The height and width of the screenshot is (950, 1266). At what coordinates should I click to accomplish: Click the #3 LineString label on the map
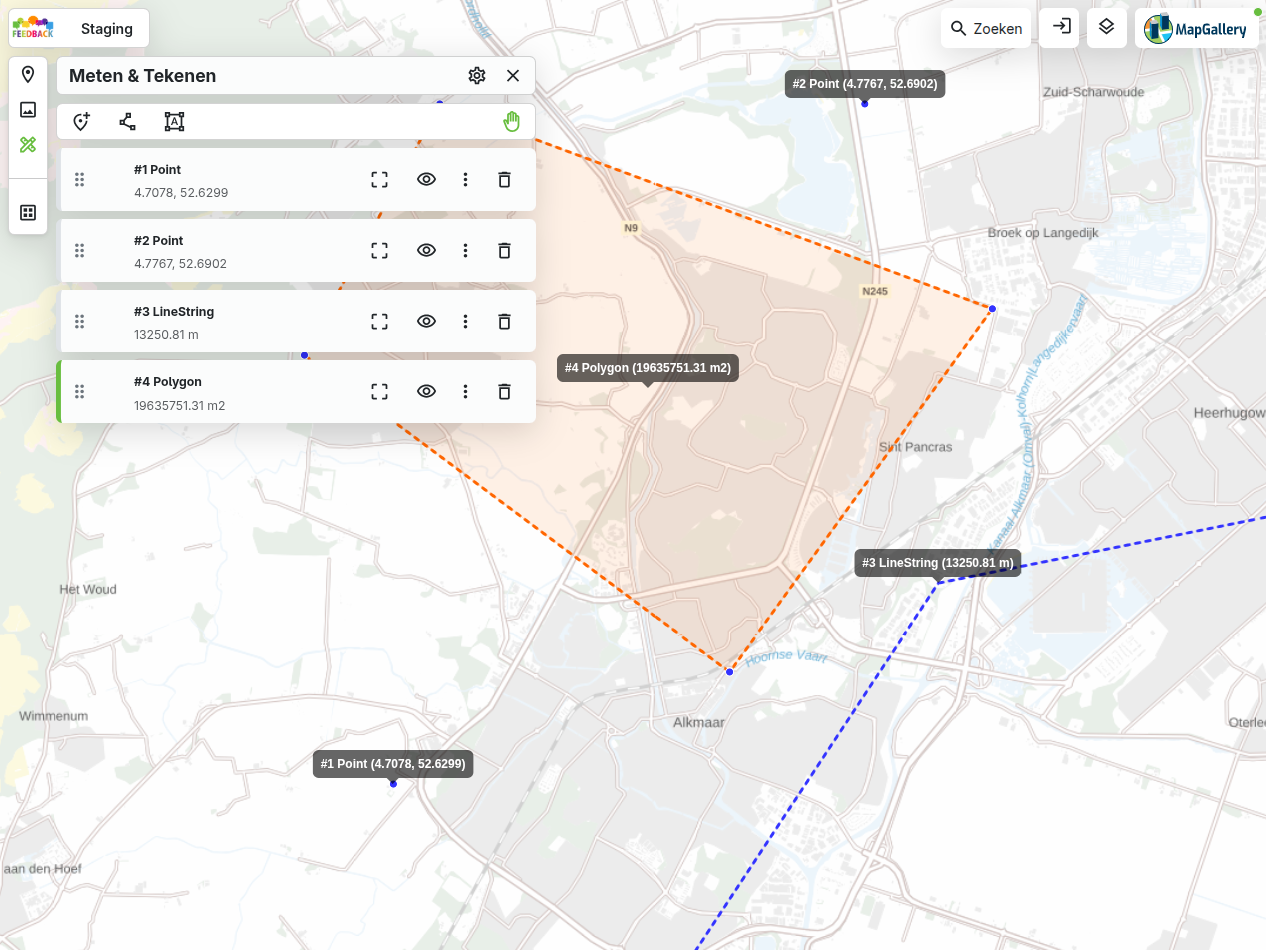click(x=938, y=563)
